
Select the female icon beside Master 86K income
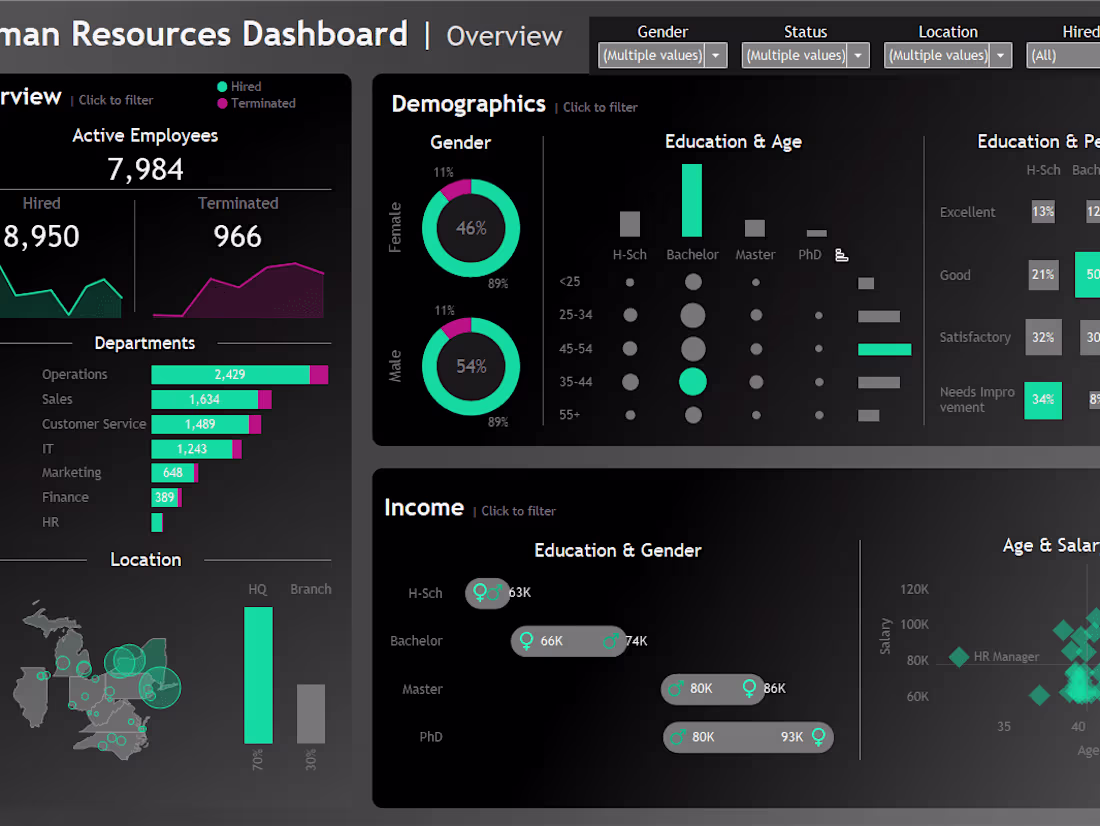(x=749, y=689)
